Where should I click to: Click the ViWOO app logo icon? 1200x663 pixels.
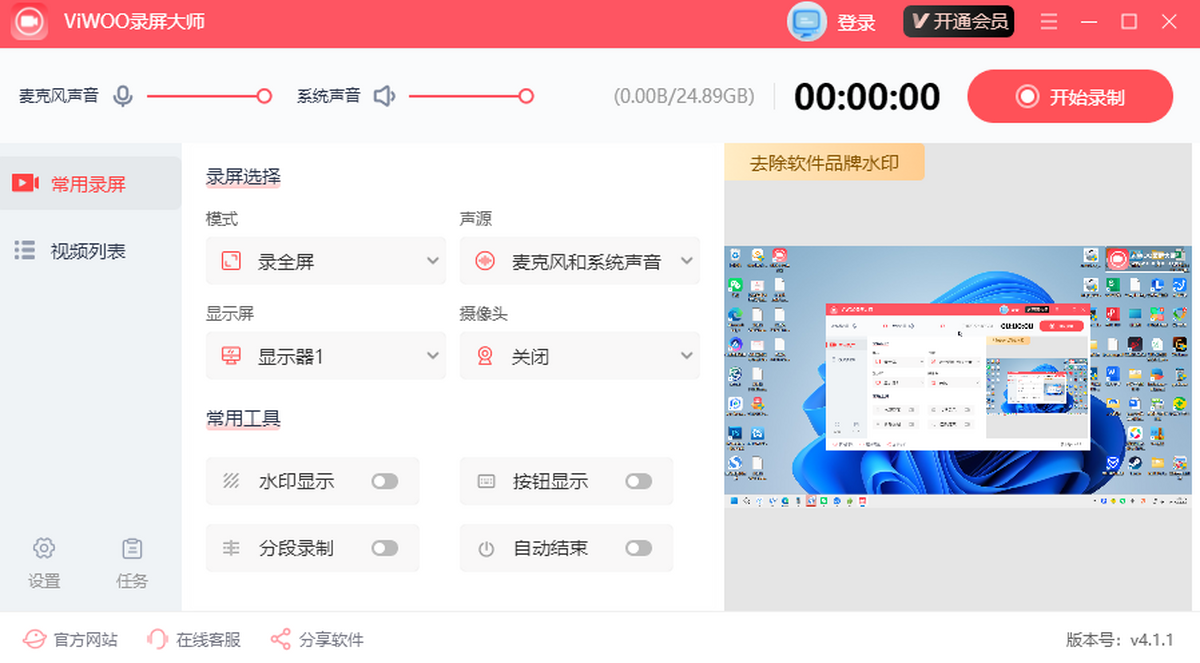pyautogui.click(x=31, y=22)
